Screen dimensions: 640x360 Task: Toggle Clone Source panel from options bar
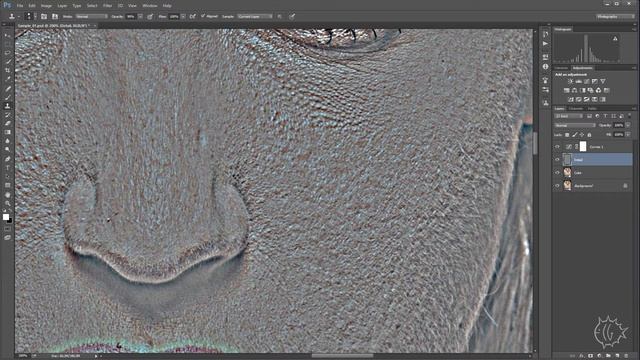click(54, 16)
